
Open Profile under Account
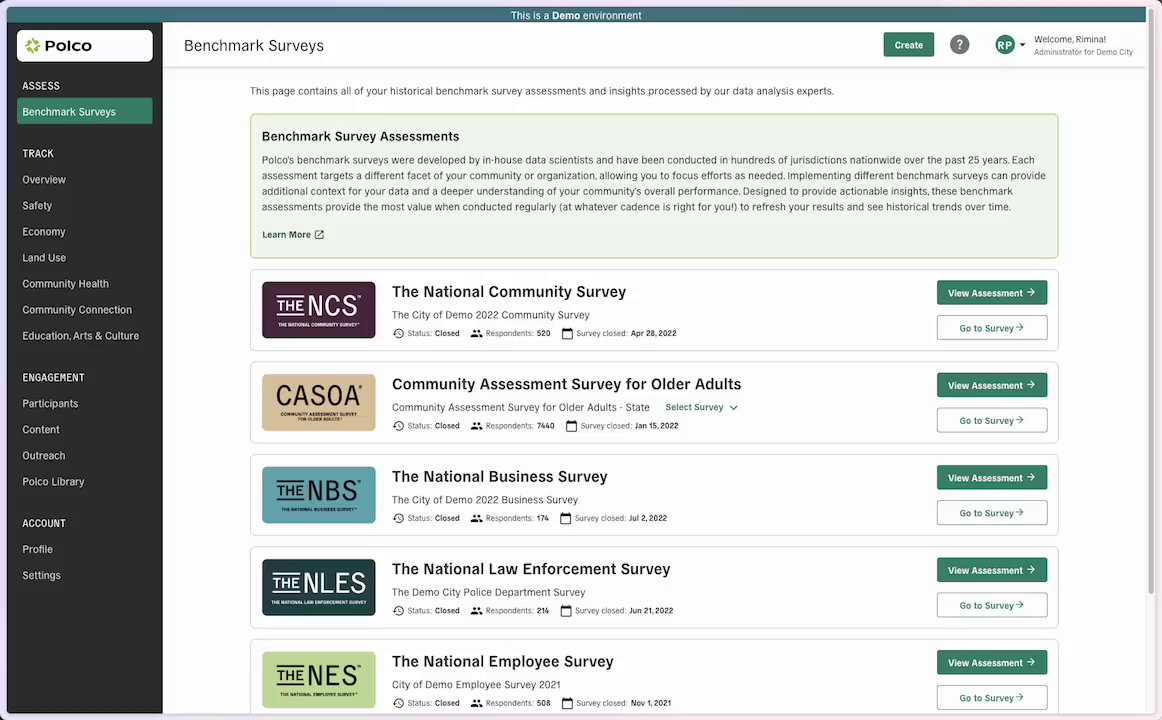[x=37, y=550]
